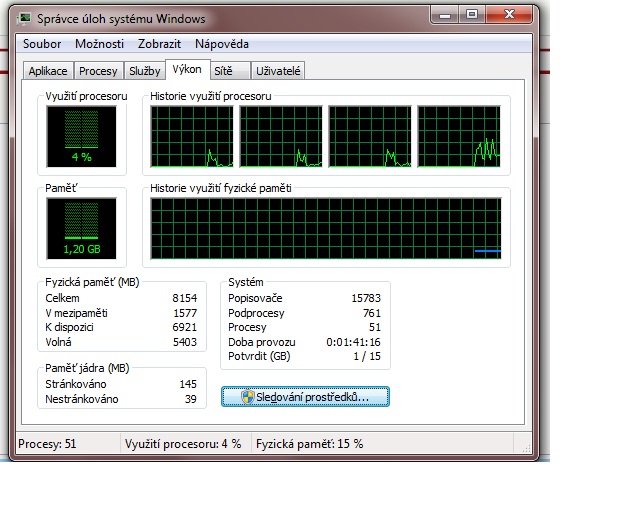Switch to the Procesy tab

(98, 71)
